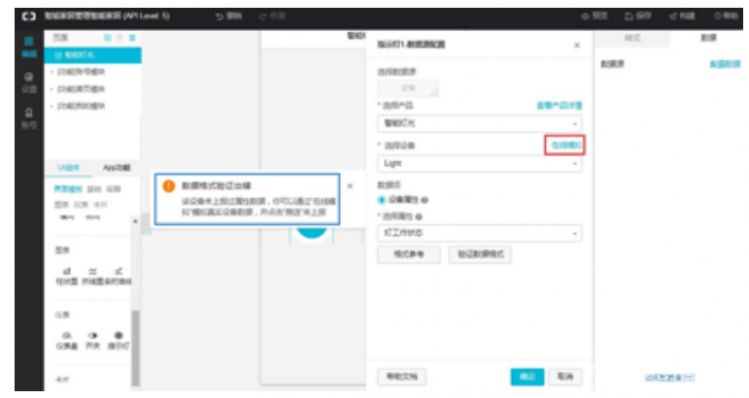The width and height of the screenshot is (749, 398).
Task: Pick the 折线图 line chart component
Action: coord(93,276)
